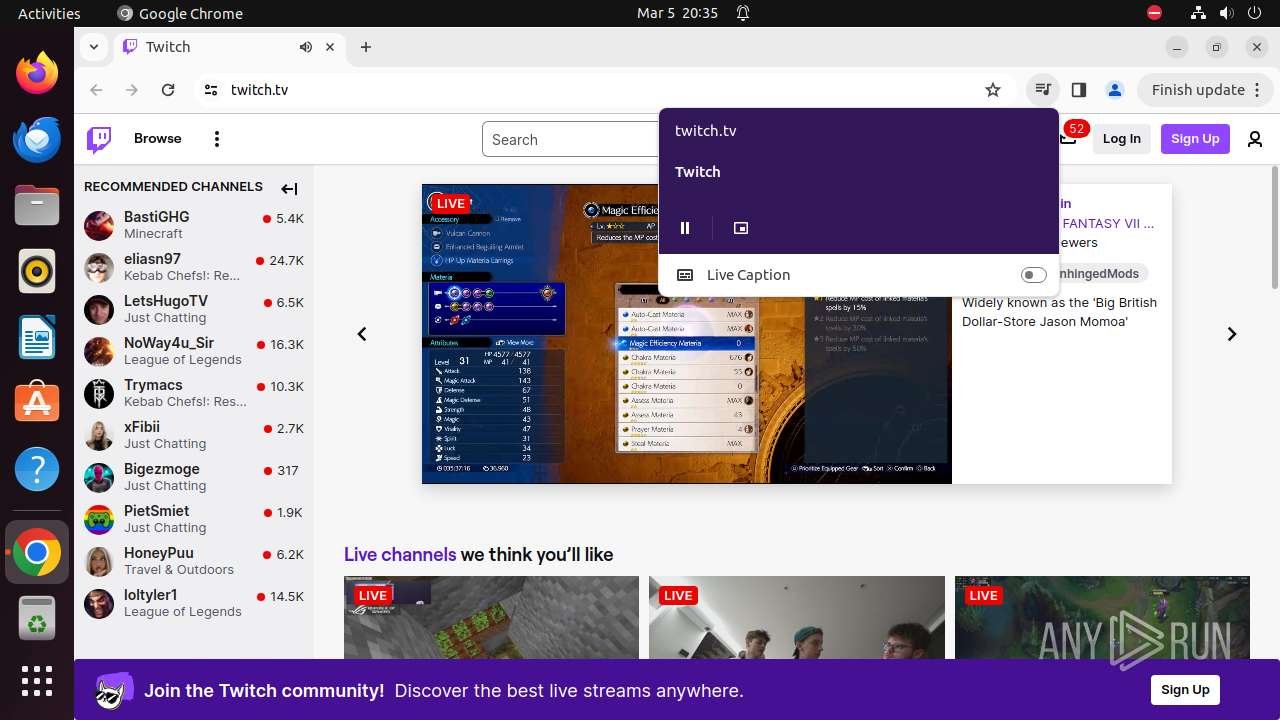
Task: Open Bigezmoge channel in sidebar
Action: click(194, 477)
